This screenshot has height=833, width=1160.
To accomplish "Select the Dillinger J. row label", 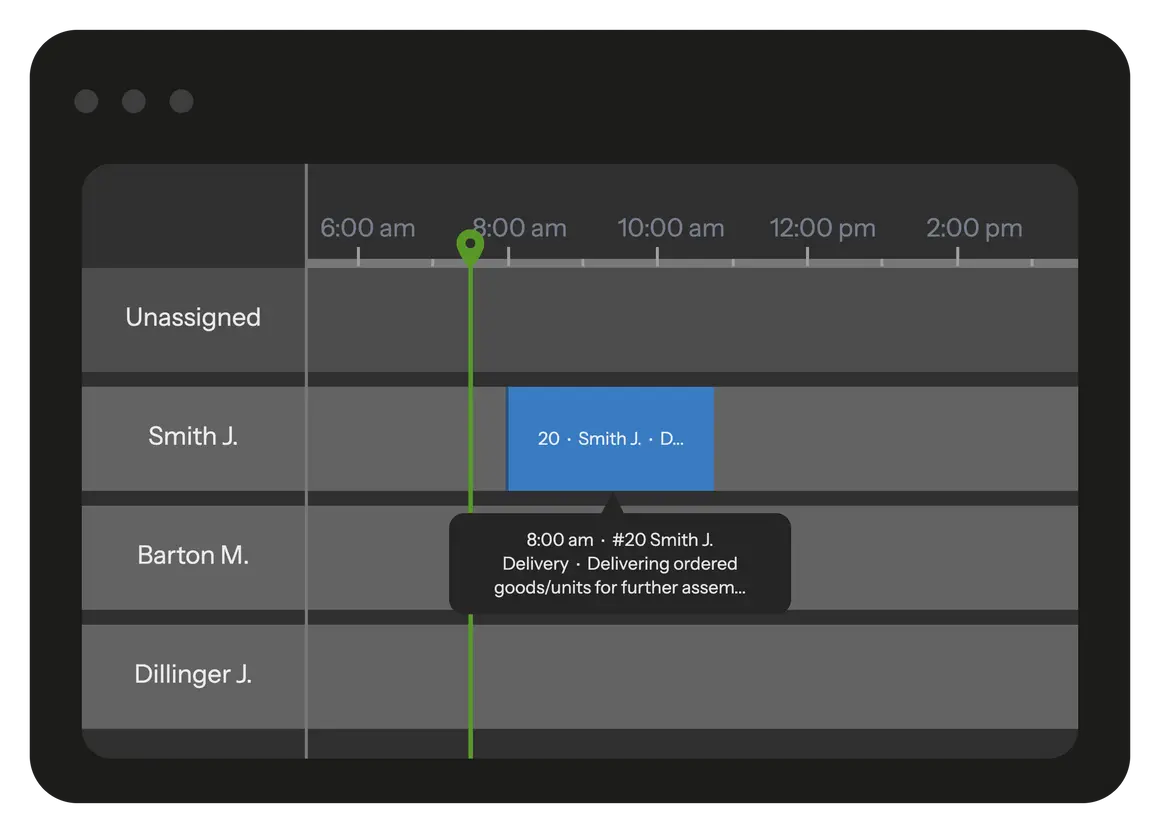I will [x=193, y=675].
